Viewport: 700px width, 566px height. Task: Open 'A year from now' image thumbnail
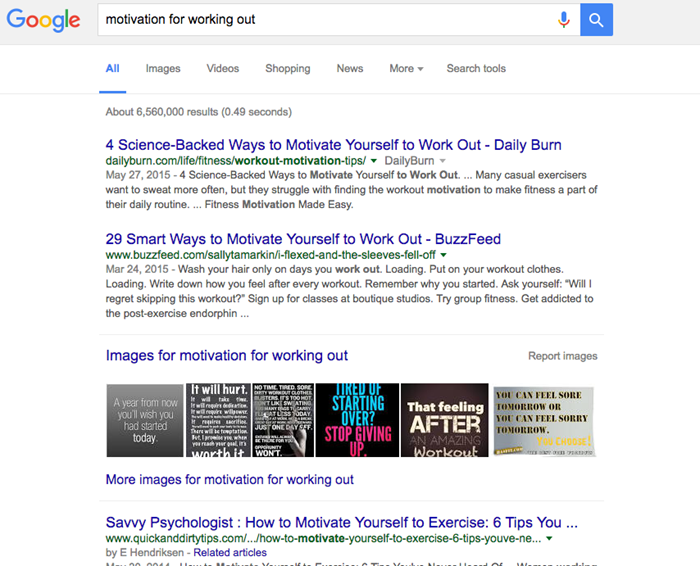(145, 420)
